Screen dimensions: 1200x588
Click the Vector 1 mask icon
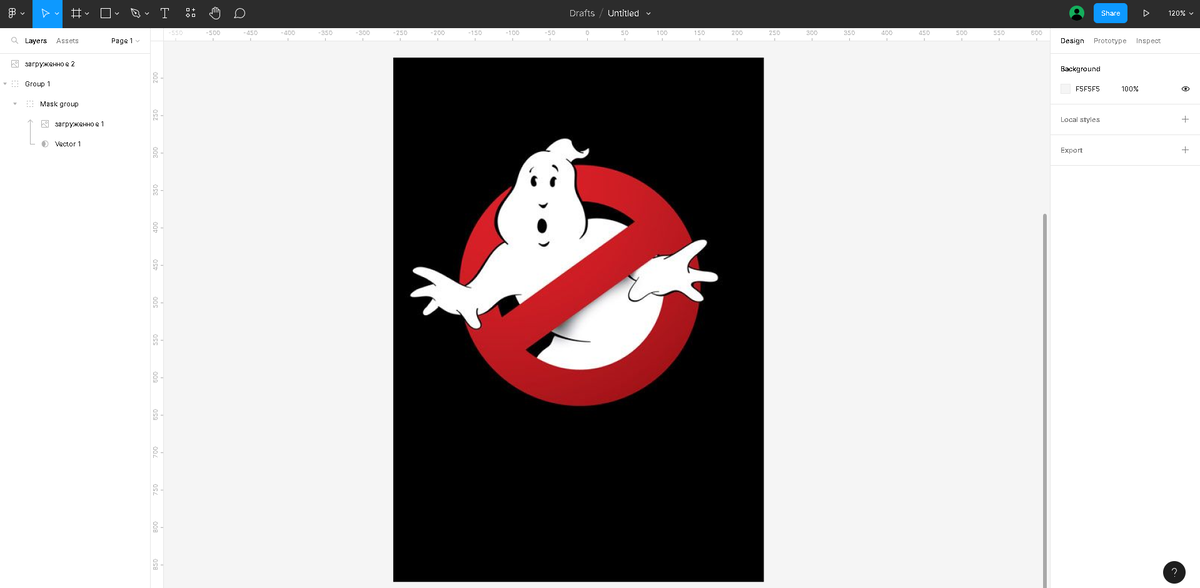45,144
